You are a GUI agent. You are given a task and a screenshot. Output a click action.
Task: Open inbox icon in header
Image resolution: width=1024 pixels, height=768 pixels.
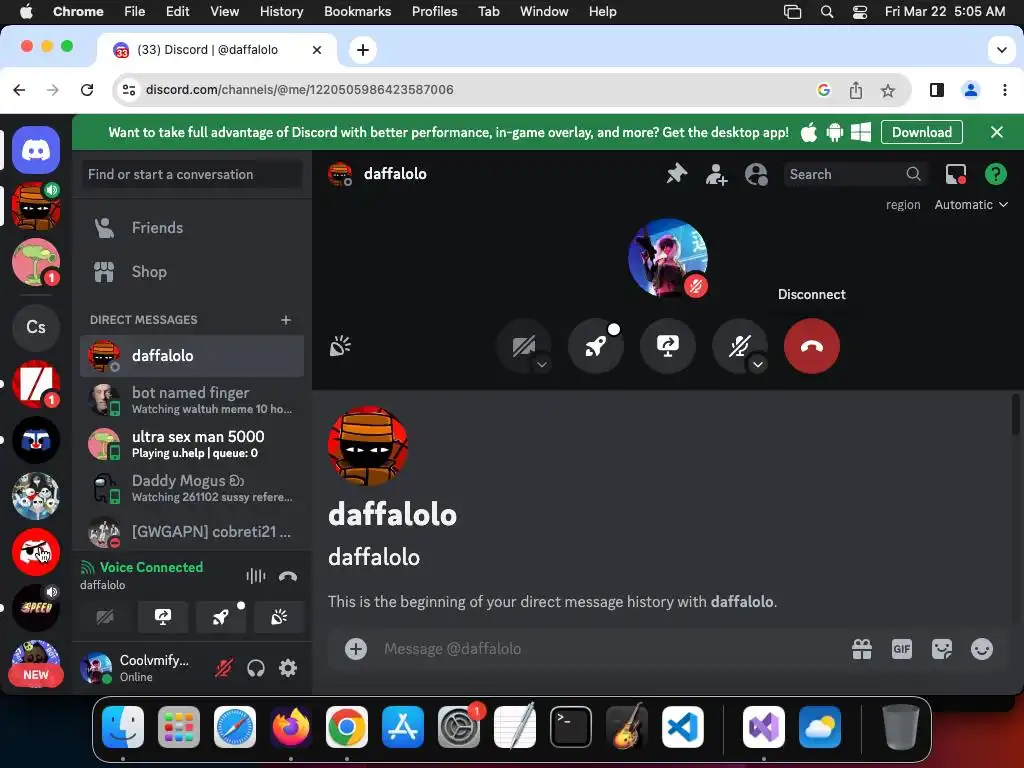click(956, 174)
